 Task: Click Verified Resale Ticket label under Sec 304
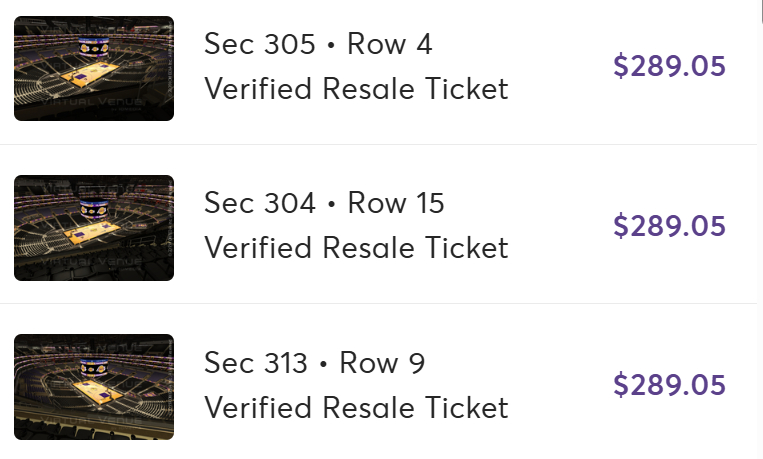356,248
